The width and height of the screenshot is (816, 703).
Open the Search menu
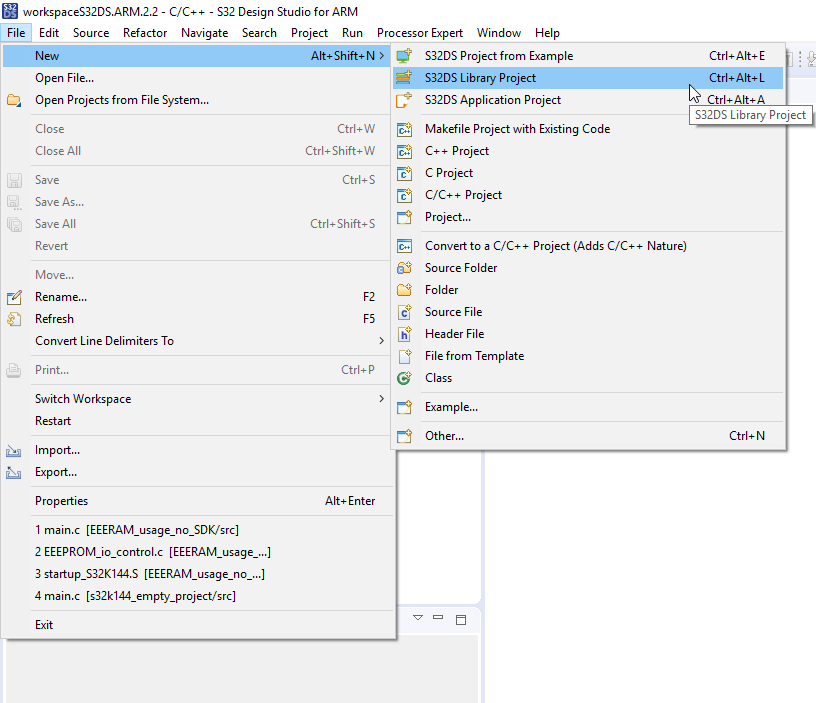259,33
